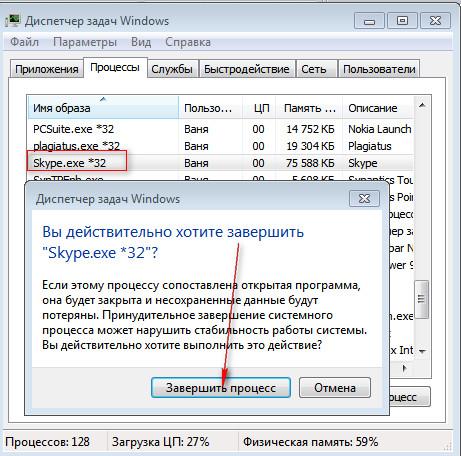This screenshot has width=461, height=456.
Task: Minimize the Task Manager window
Action: click(369, 21)
